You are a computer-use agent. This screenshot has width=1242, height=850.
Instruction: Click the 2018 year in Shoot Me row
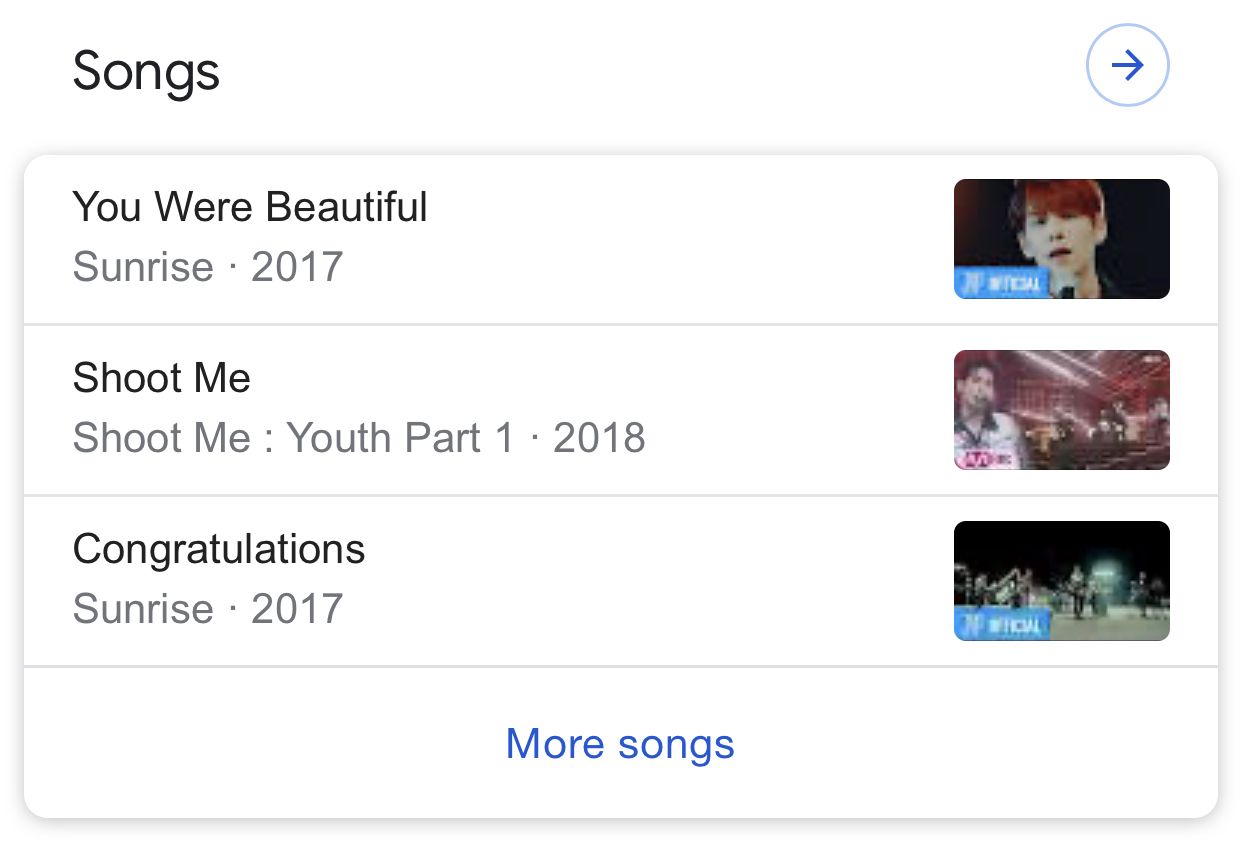pyautogui.click(x=599, y=438)
